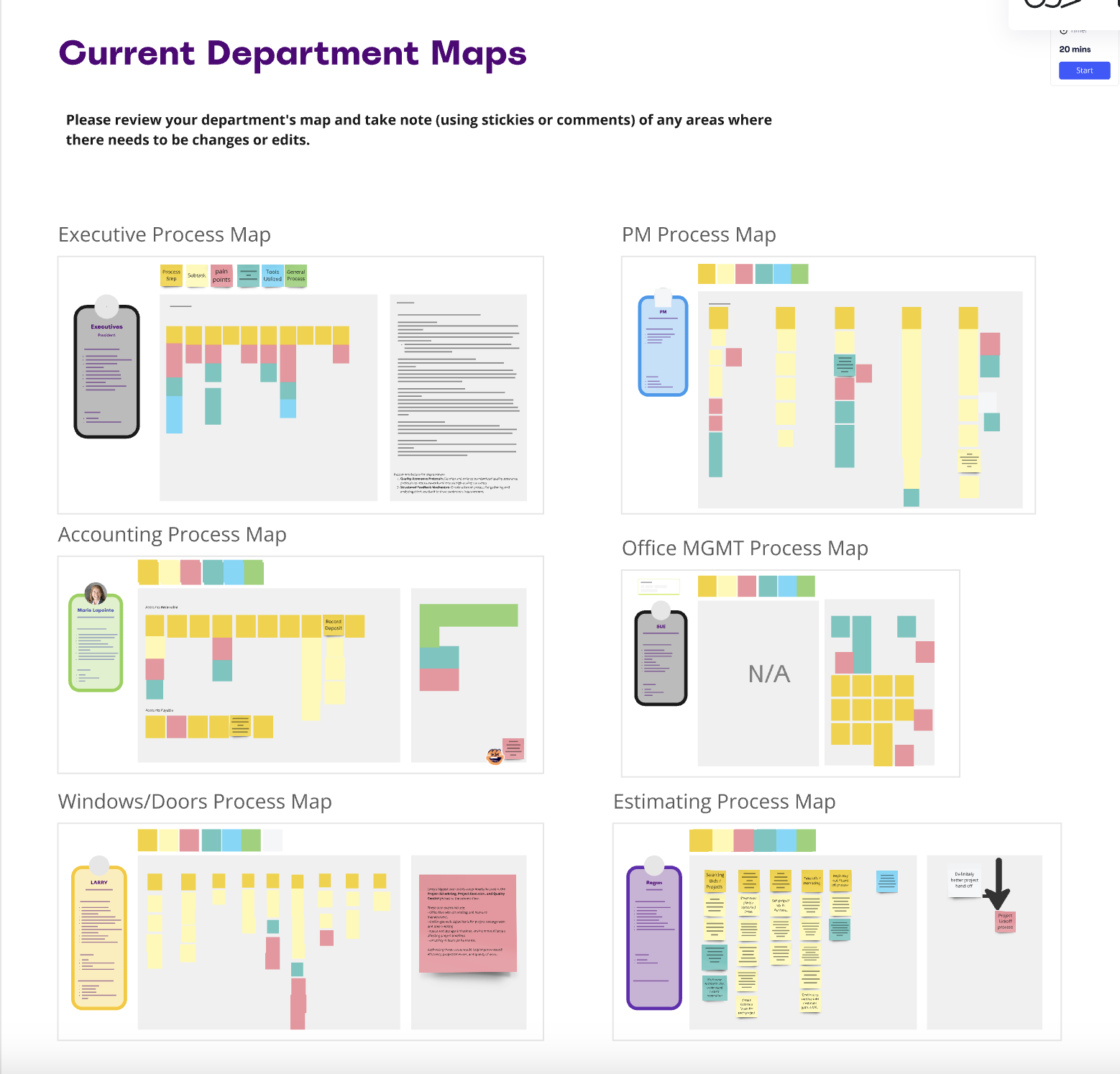Screen dimensions: 1120x1074
Task: Select the green 'General Process' legend sticky
Action: (295, 276)
